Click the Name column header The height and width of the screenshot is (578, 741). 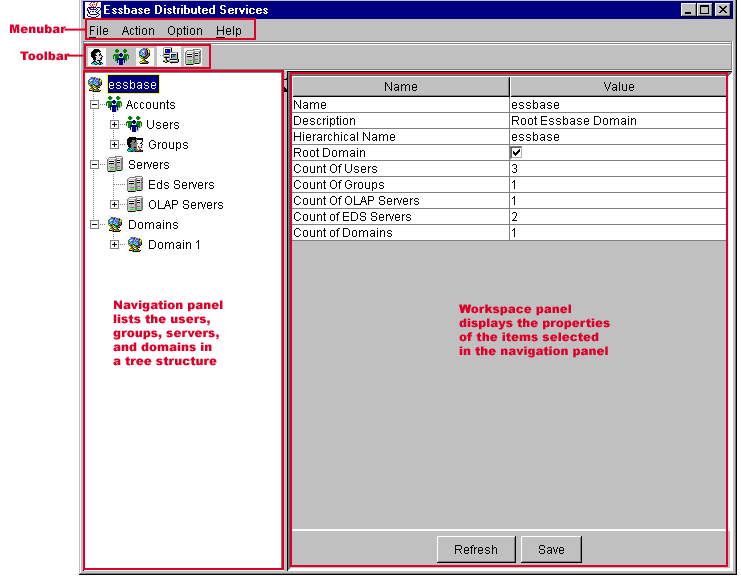(x=401, y=87)
